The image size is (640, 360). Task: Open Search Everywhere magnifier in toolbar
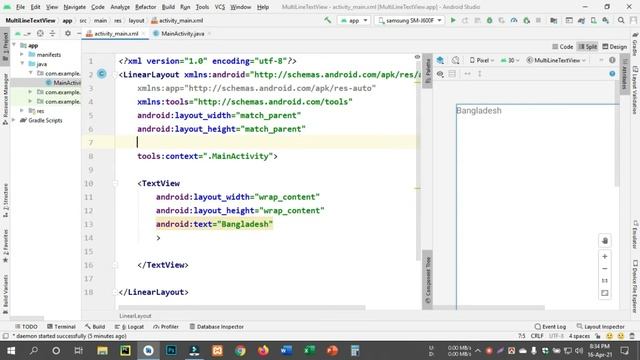pos(621,20)
